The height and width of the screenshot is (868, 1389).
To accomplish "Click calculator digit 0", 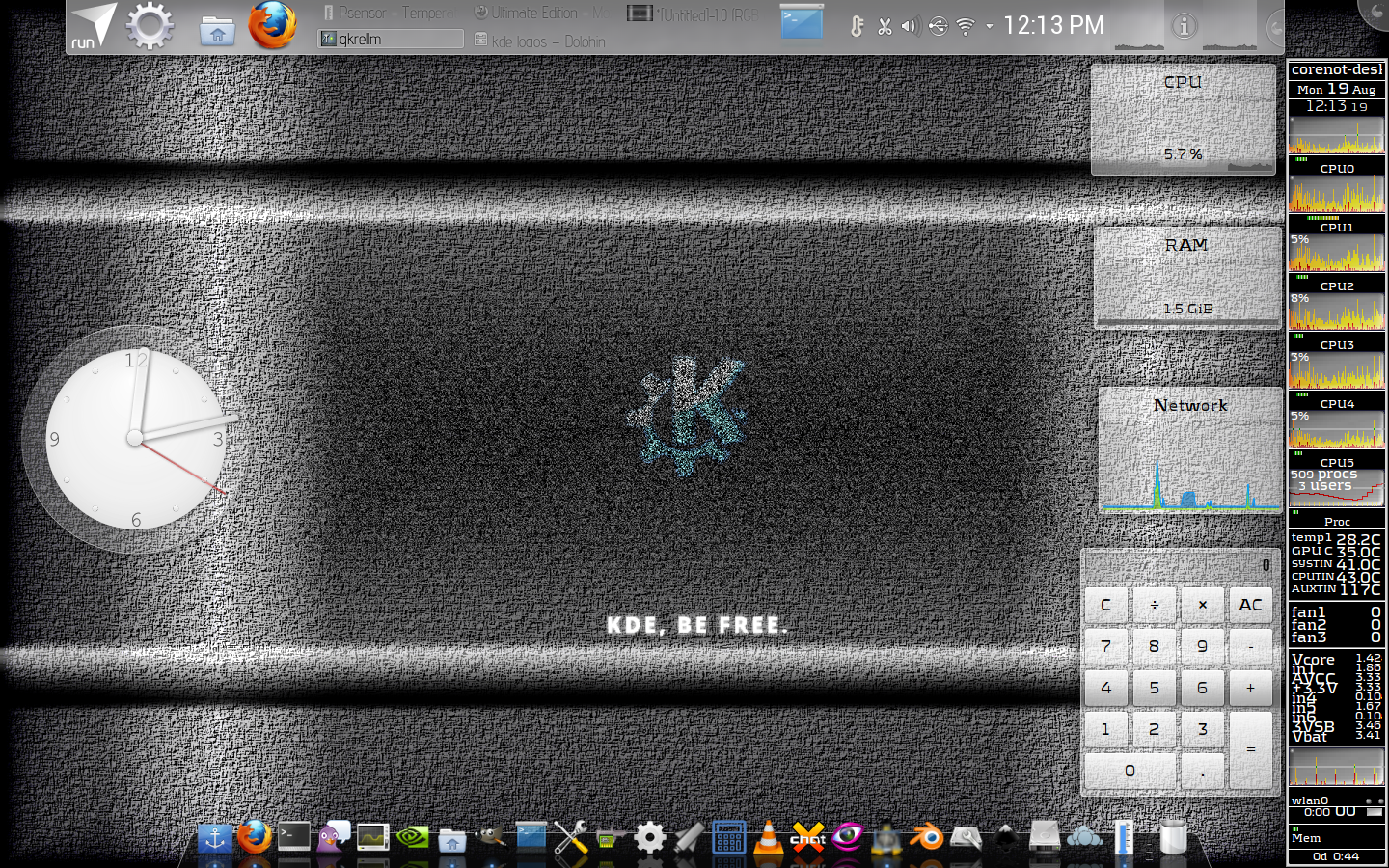I will (1130, 771).
